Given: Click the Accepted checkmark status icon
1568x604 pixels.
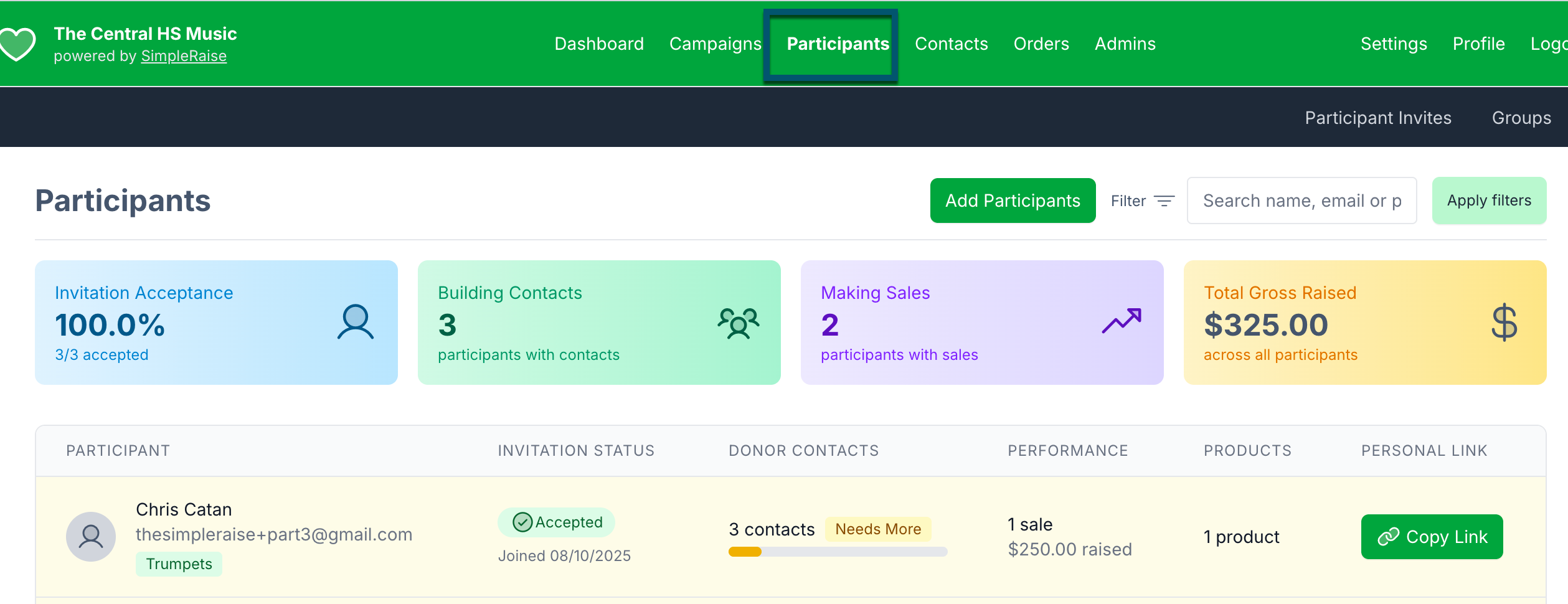Looking at the screenshot, I should (522, 522).
